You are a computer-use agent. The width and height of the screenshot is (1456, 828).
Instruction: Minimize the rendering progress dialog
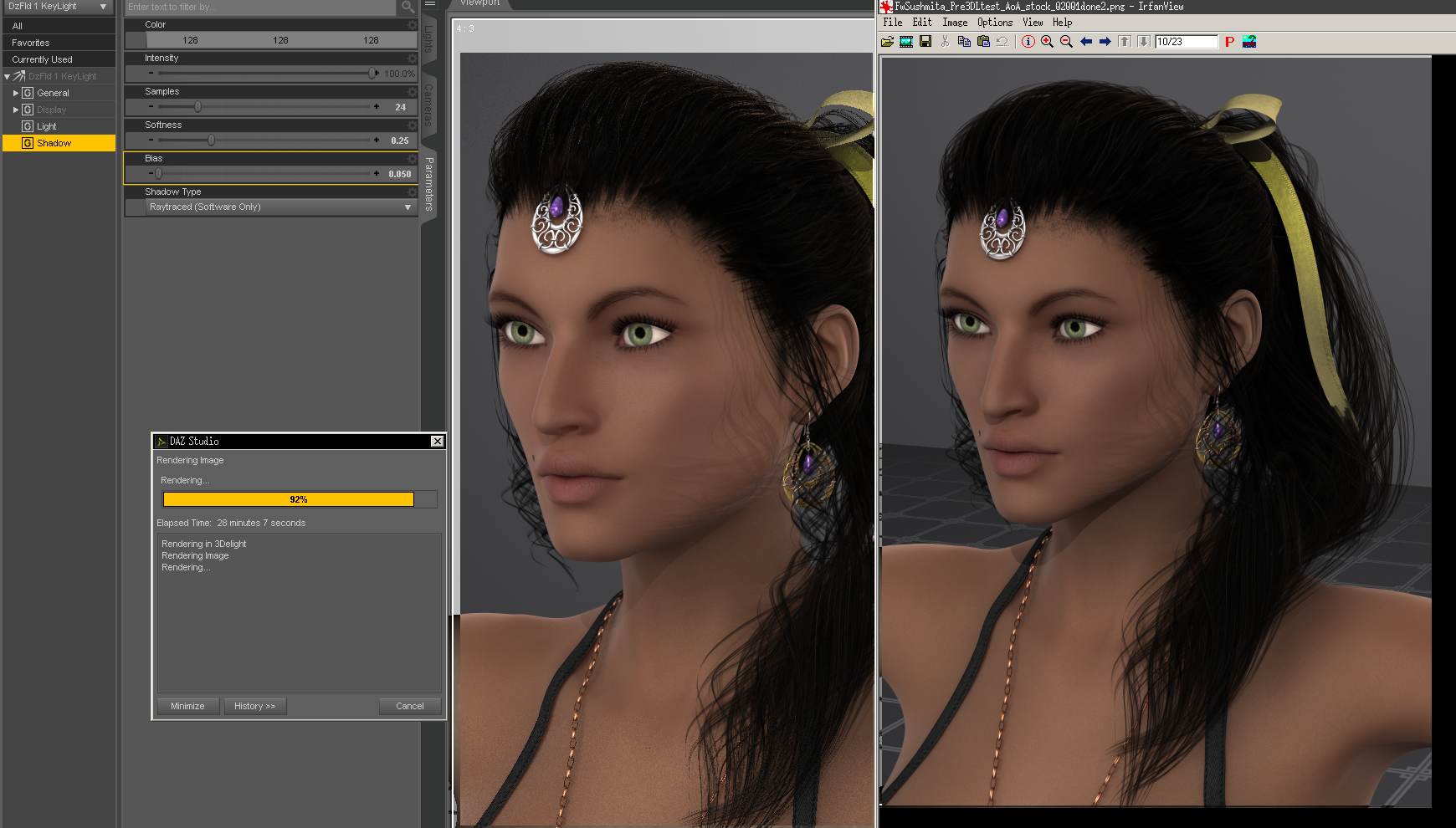coord(187,707)
